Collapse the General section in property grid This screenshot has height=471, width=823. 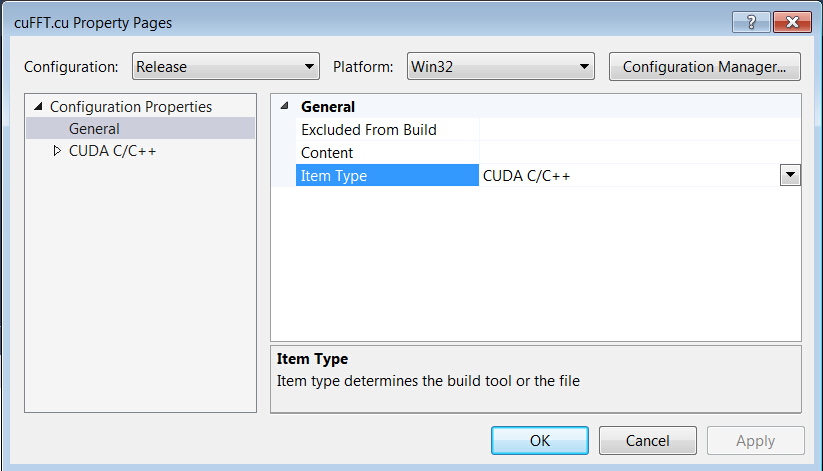[x=284, y=106]
